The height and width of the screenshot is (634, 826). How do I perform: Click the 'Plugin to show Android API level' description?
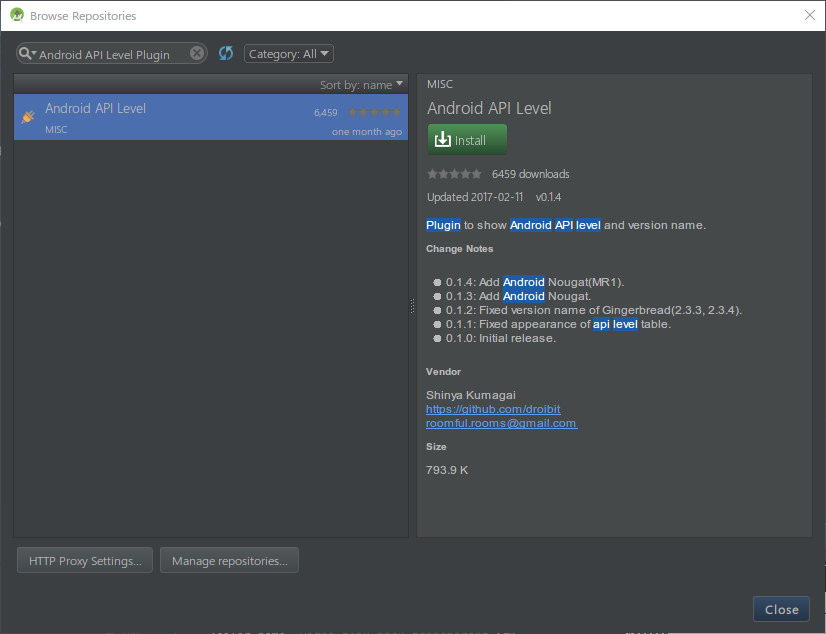(566, 225)
